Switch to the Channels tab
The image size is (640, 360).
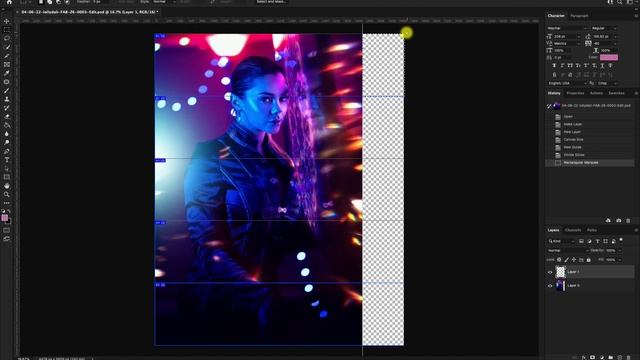[573, 230]
